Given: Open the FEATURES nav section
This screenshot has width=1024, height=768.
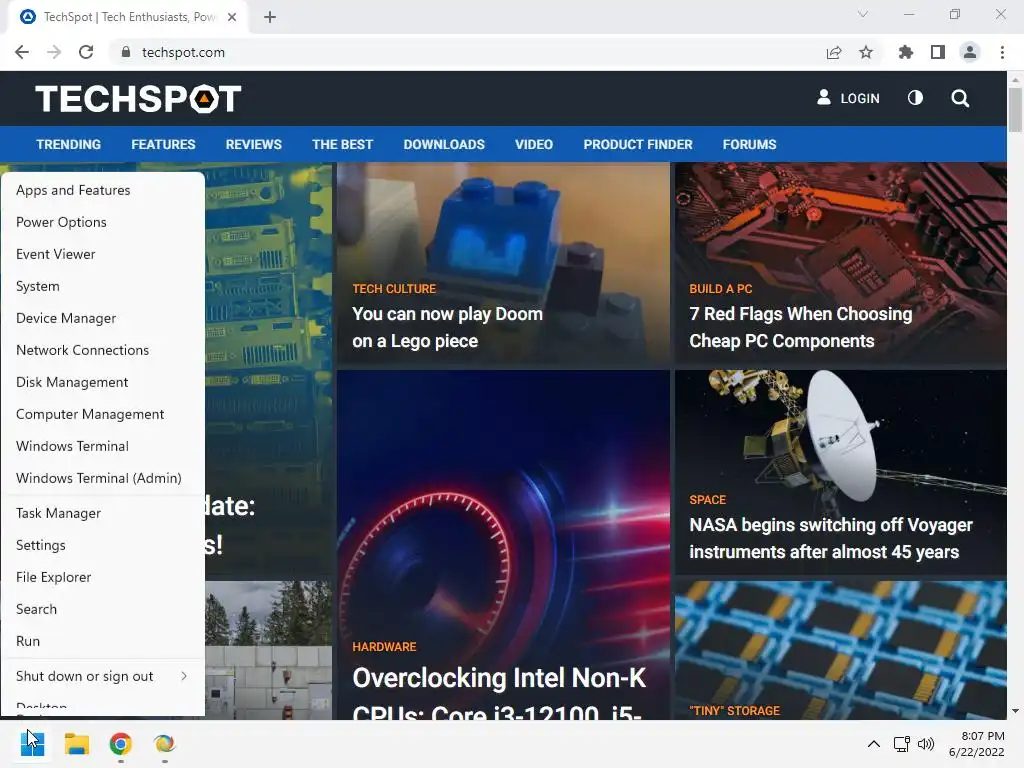Looking at the screenshot, I should (x=163, y=144).
